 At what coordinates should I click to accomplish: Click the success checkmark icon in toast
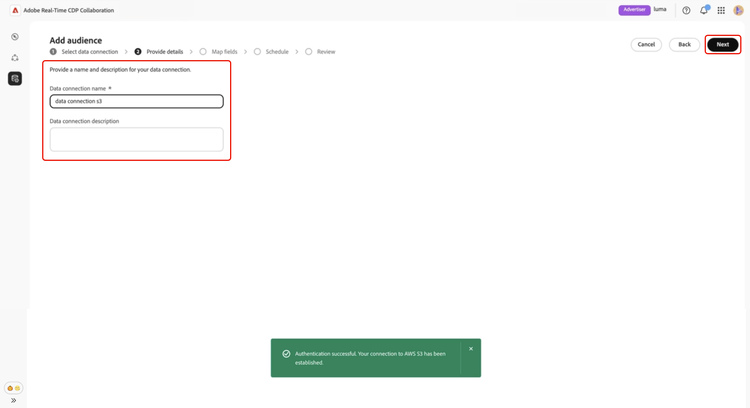point(286,354)
